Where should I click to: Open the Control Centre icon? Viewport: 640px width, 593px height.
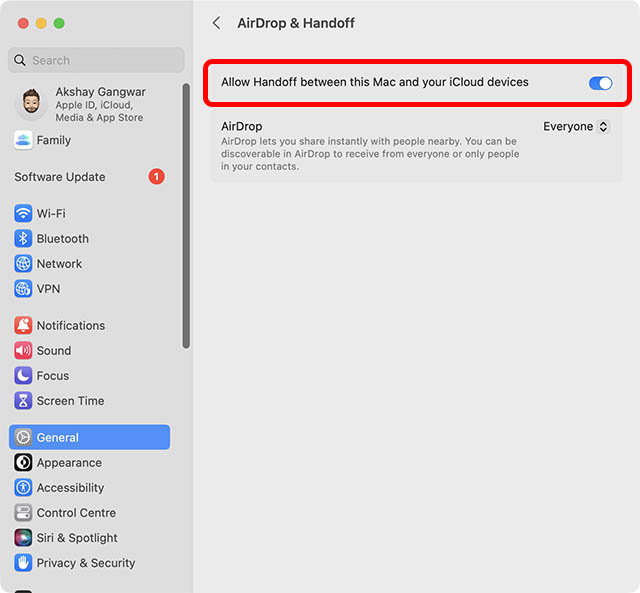click(x=23, y=513)
